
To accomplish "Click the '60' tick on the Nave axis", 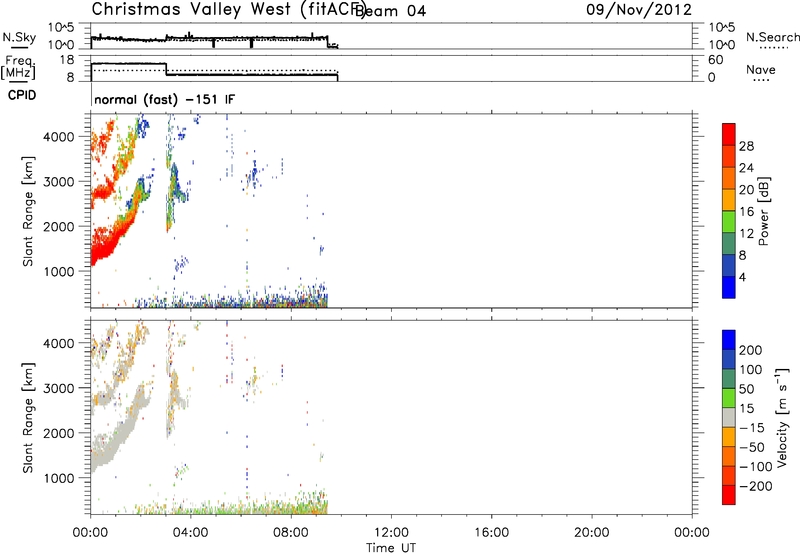I will (x=716, y=60).
